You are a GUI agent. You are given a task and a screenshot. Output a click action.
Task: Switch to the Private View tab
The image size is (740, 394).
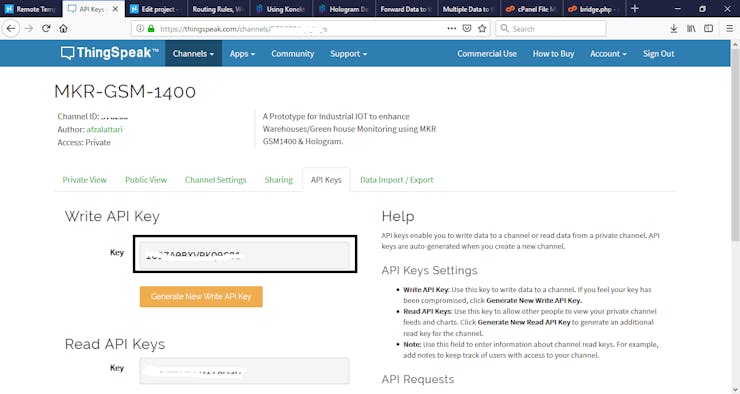84,180
